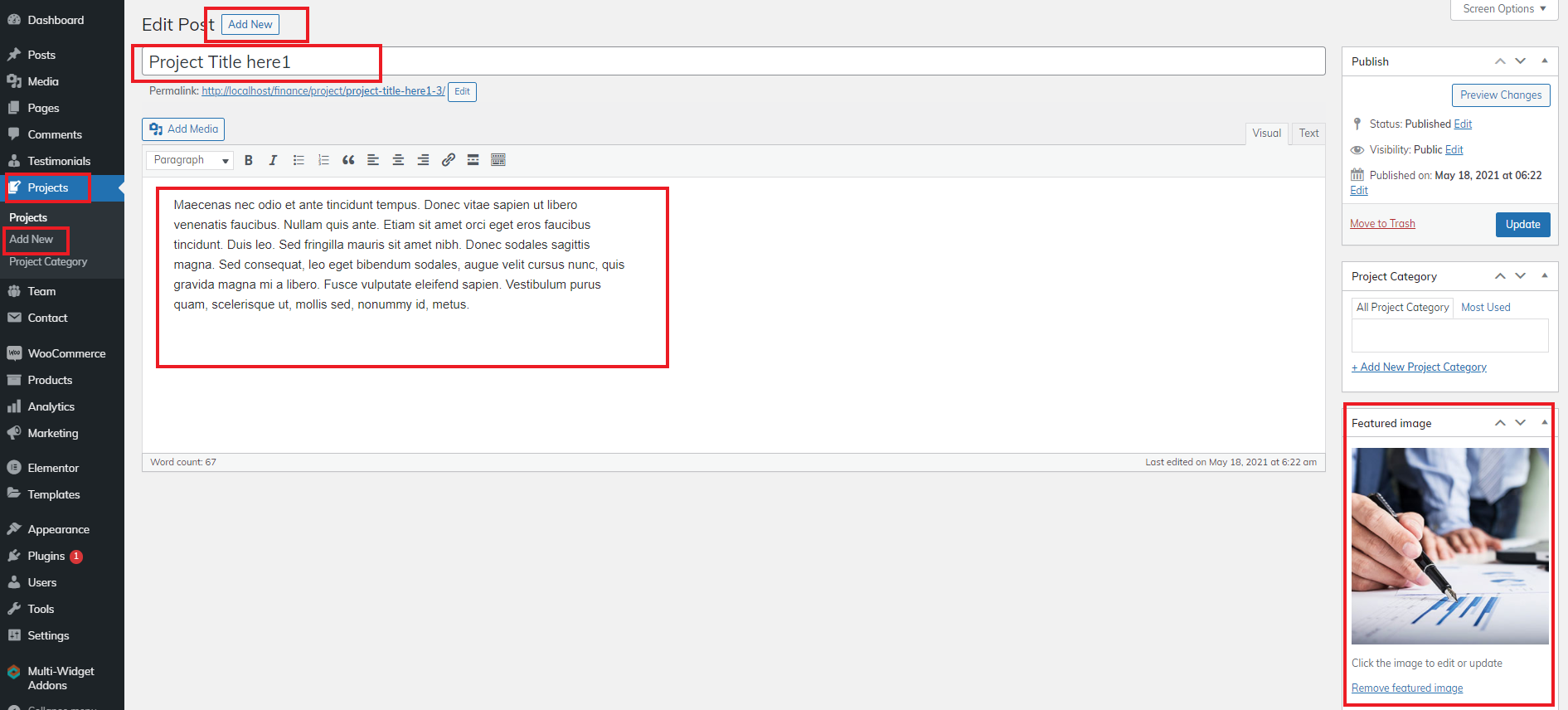The width and height of the screenshot is (1568, 710).
Task: Insert or edit link icon
Action: click(x=448, y=160)
